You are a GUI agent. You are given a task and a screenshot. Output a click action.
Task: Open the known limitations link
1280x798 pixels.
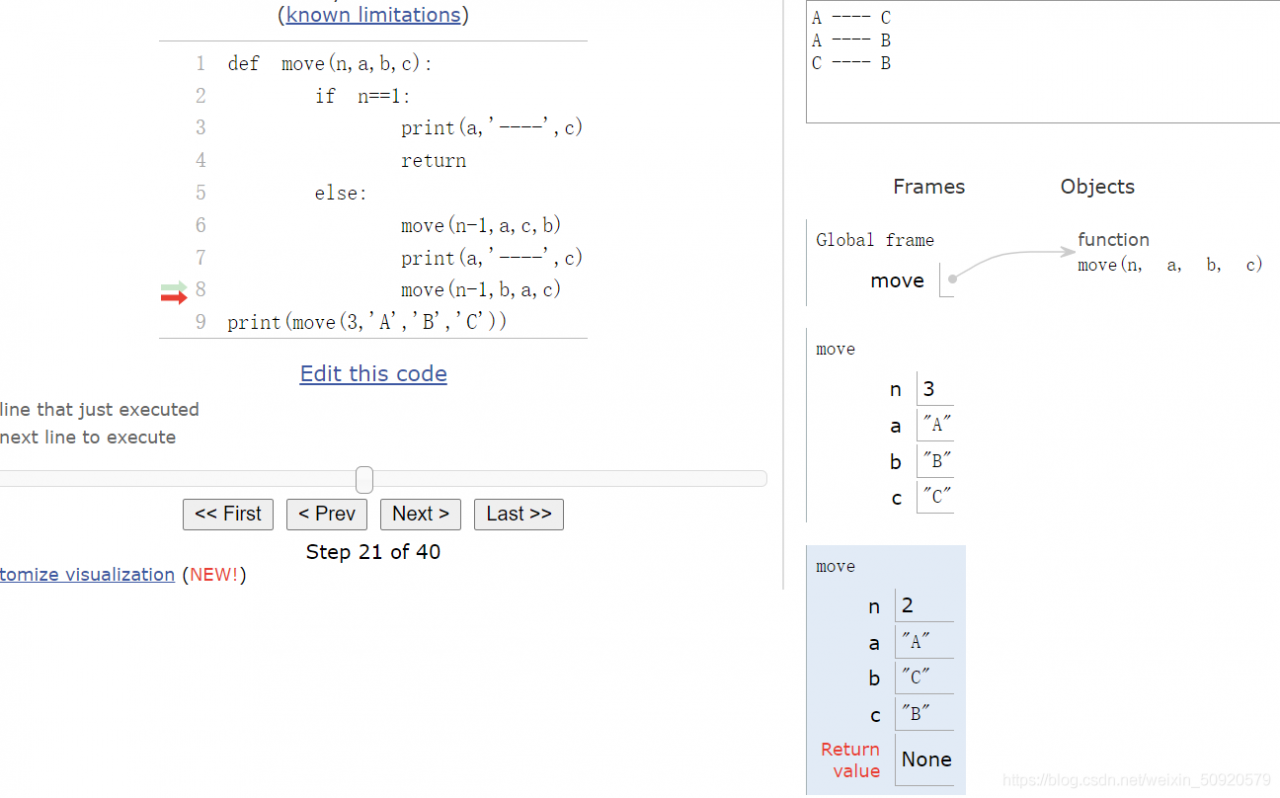point(373,15)
